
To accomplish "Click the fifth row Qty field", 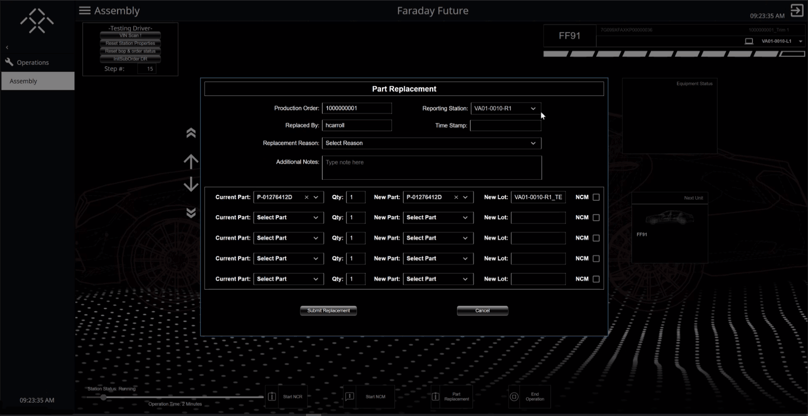I will click(356, 279).
